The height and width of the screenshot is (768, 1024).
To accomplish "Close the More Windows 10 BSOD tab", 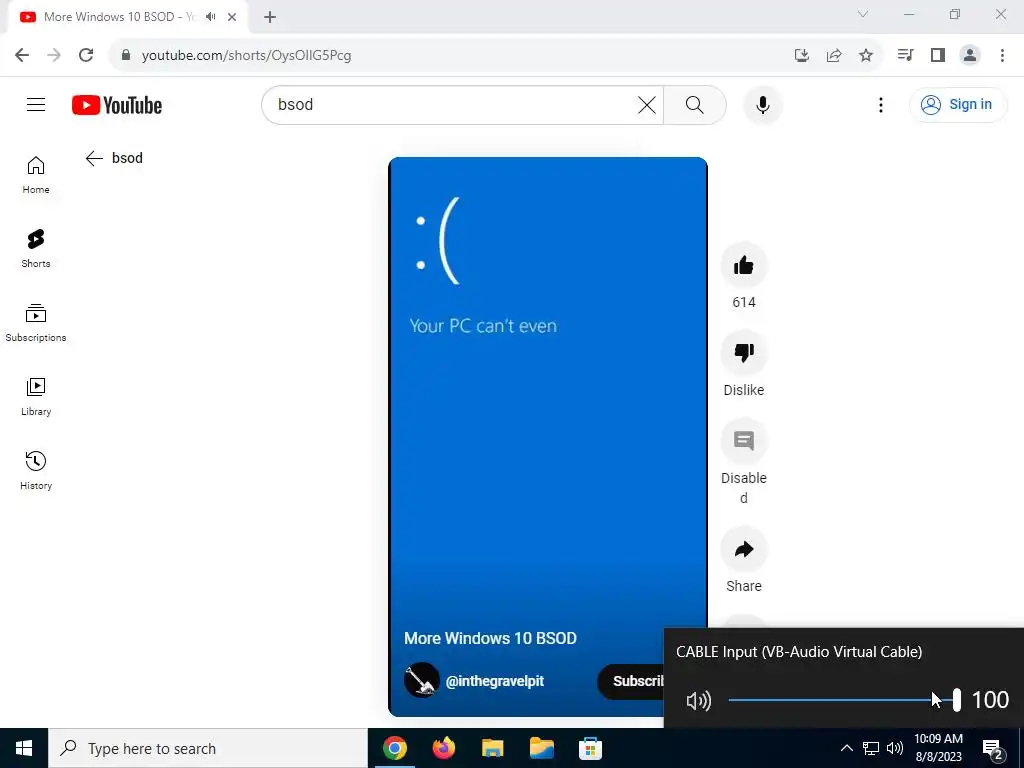I will tap(232, 17).
